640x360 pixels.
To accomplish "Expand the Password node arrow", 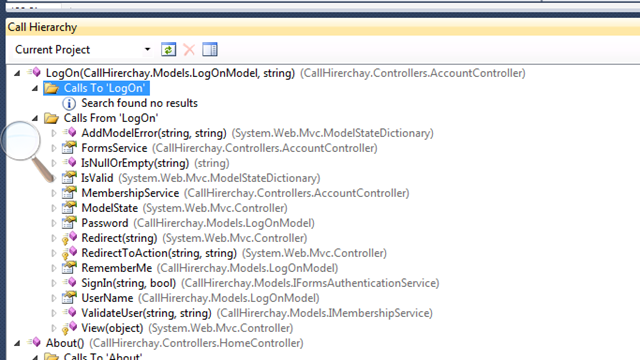I will click(x=53, y=223).
